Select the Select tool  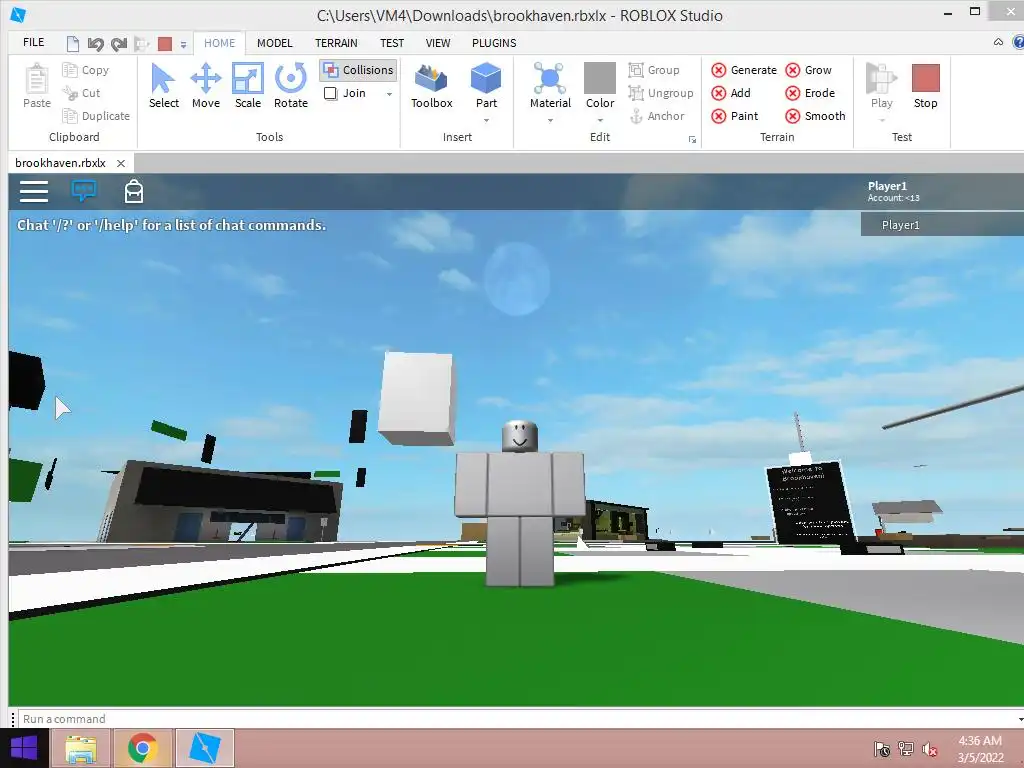point(163,86)
